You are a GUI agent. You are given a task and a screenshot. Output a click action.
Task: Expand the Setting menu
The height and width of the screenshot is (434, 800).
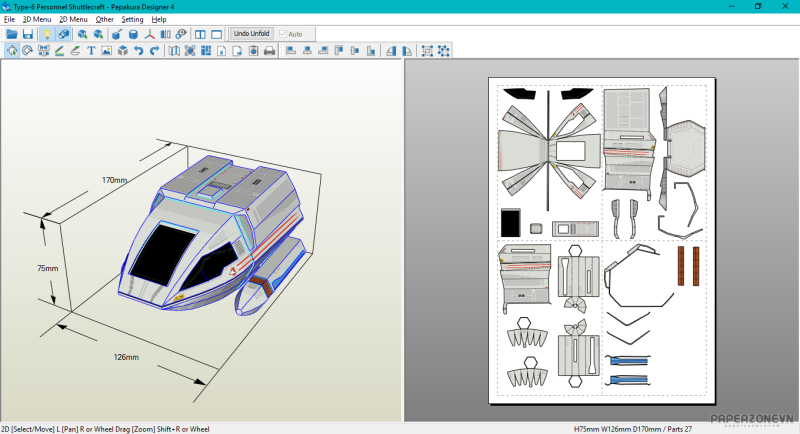pos(132,19)
